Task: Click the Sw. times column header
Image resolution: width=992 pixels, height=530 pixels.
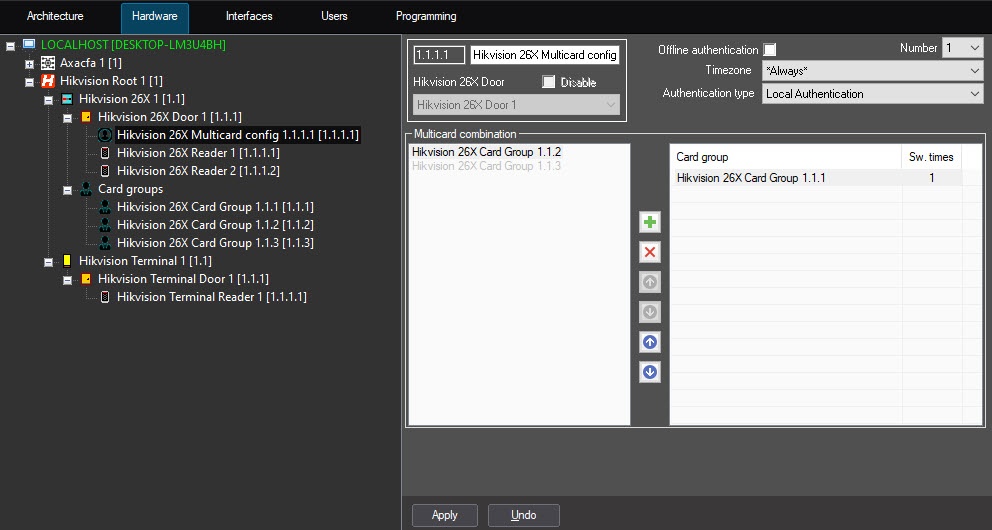Action: (931, 157)
